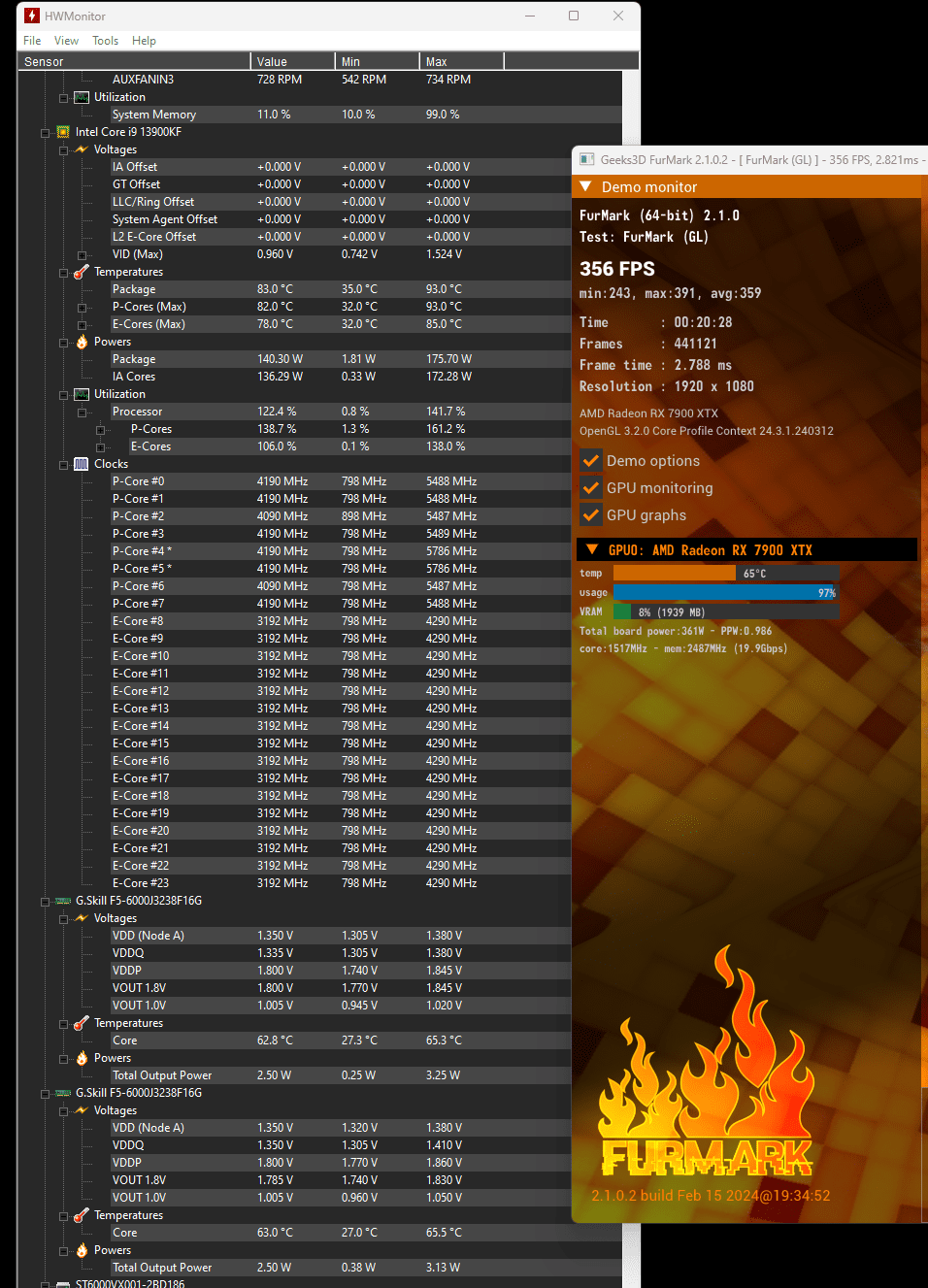Collapse the Intel Core i9 13900KF tree node
The width and height of the screenshot is (928, 1288).
[x=46, y=133]
